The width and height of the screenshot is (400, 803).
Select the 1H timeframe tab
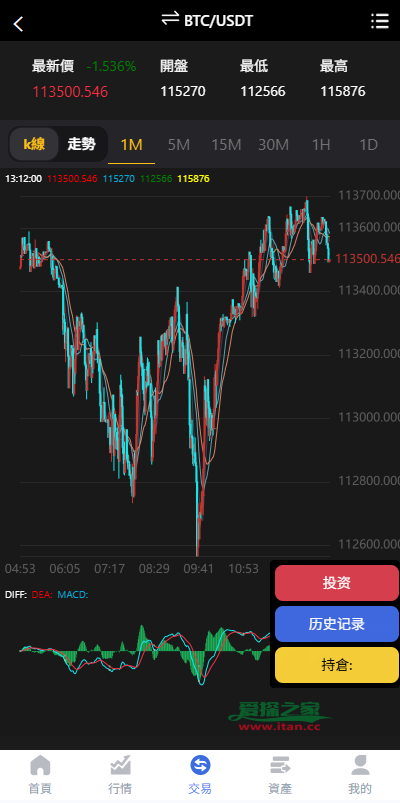(x=321, y=145)
